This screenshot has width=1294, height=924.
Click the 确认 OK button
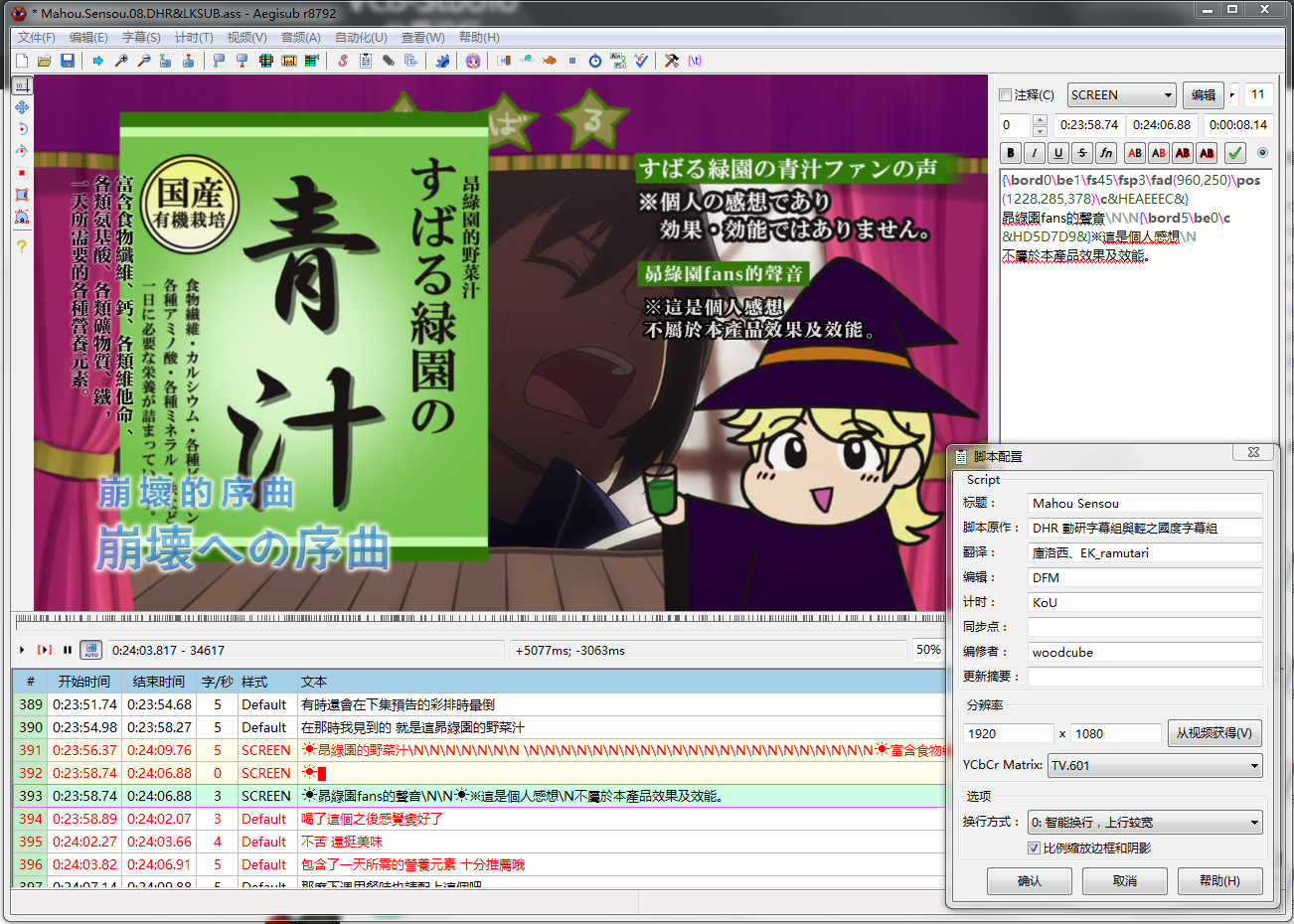coord(1030,881)
